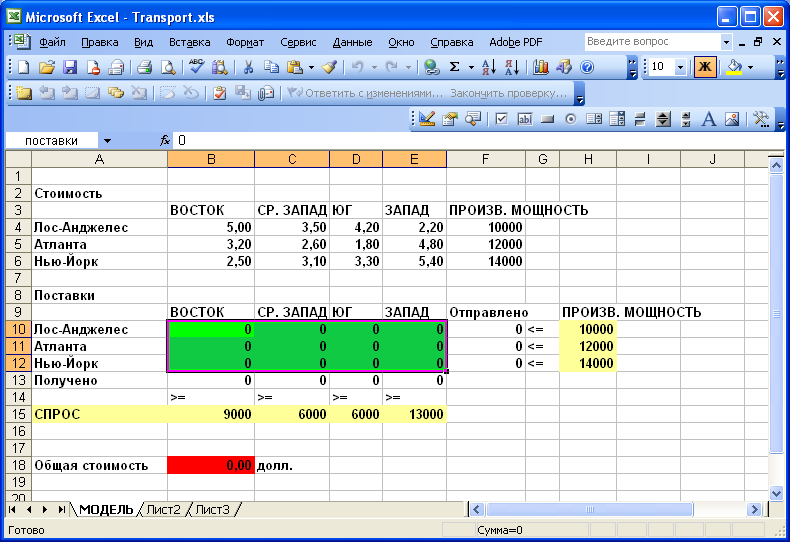Select column F by its header
The height and width of the screenshot is (542, 790).
[485, 160]
